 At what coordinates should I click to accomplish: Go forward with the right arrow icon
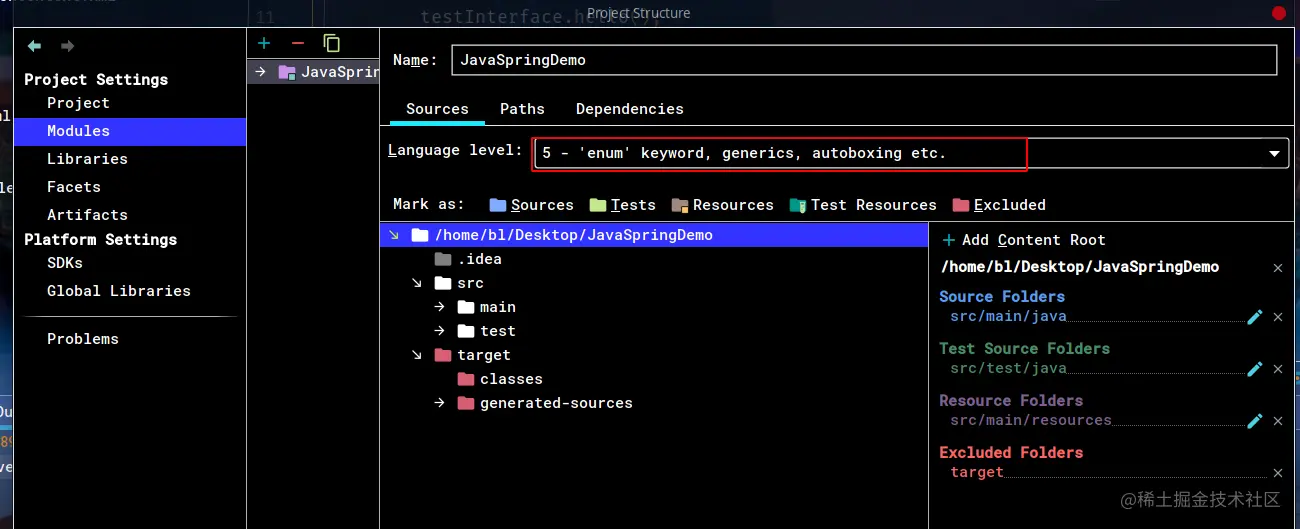click(67, 46)
